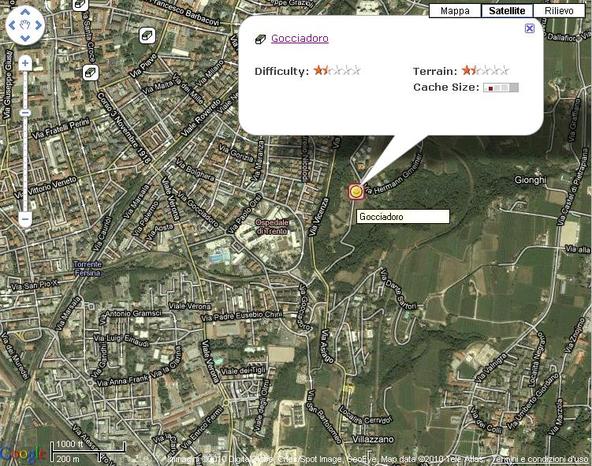
Task: Click the Google logo in the corner
Action: 23,454
